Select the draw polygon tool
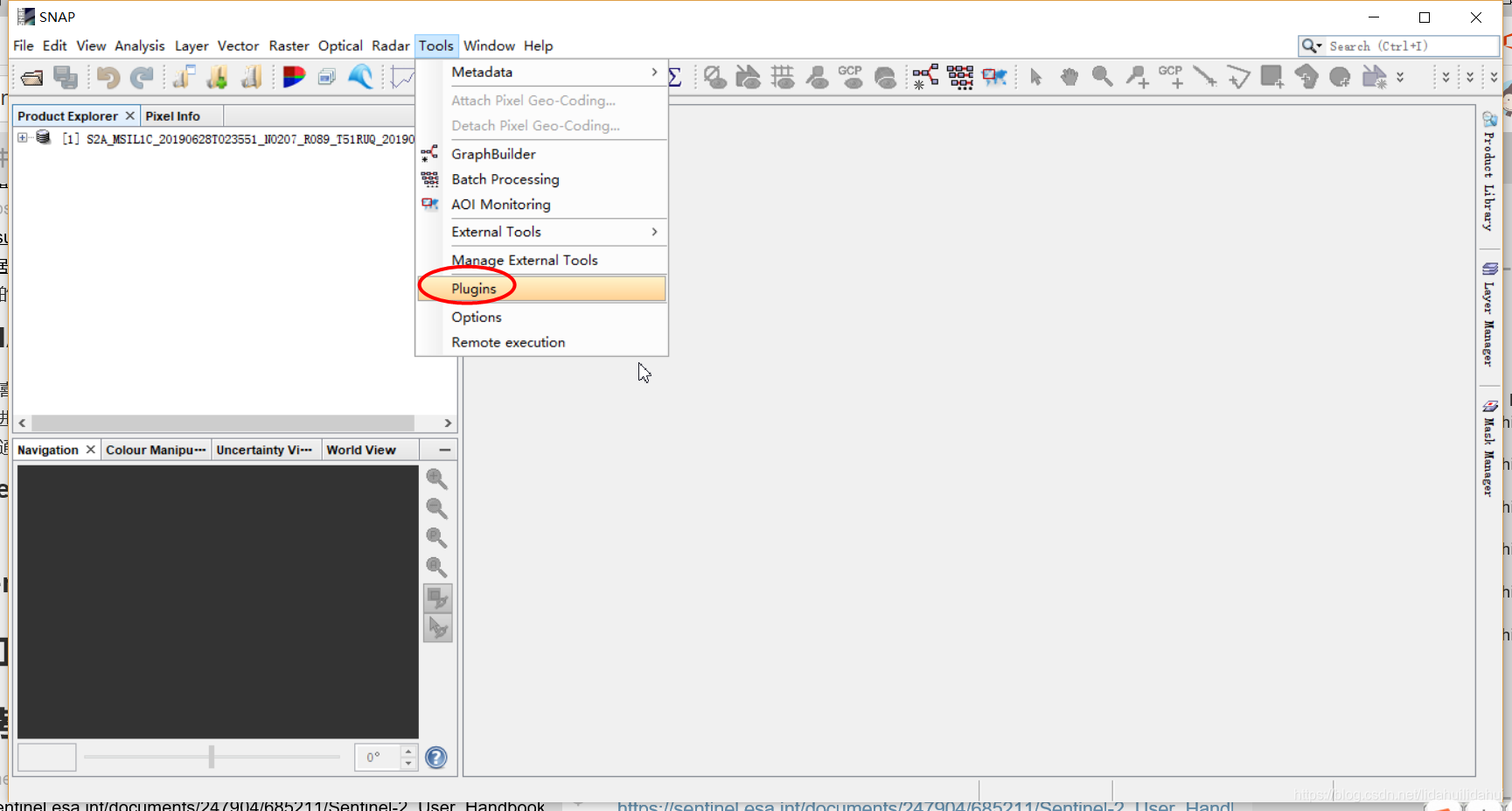The width and height of the screenshot is (1512, 811). [1306, 77]
